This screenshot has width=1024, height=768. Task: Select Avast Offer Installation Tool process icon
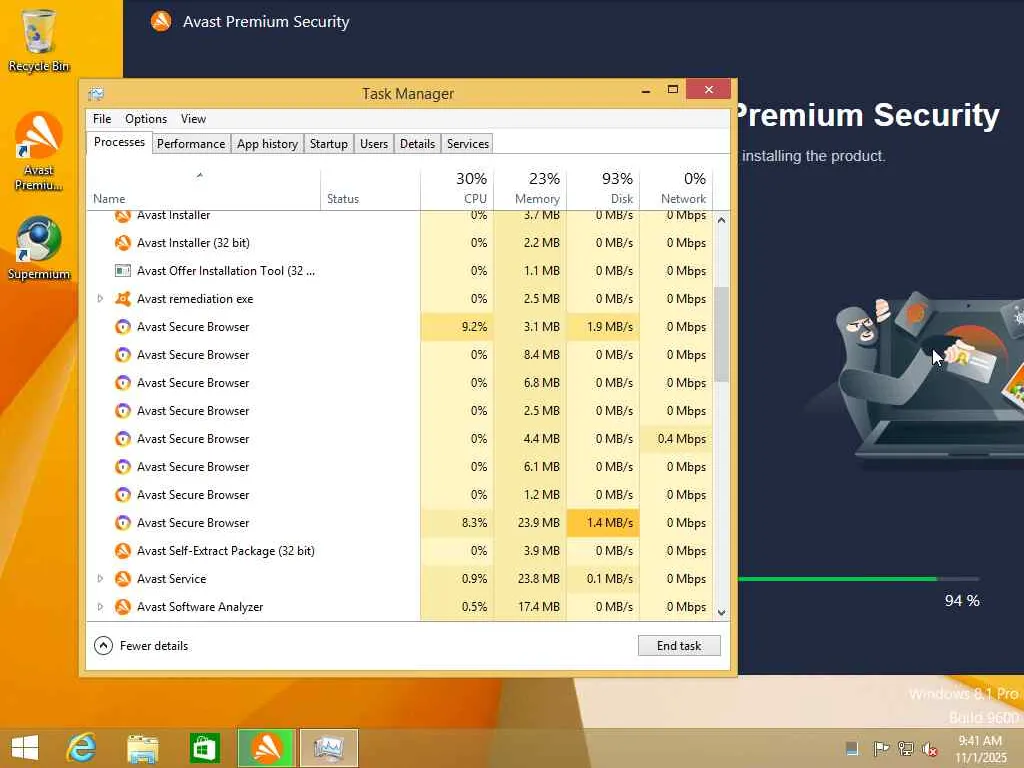pos(123,270)
